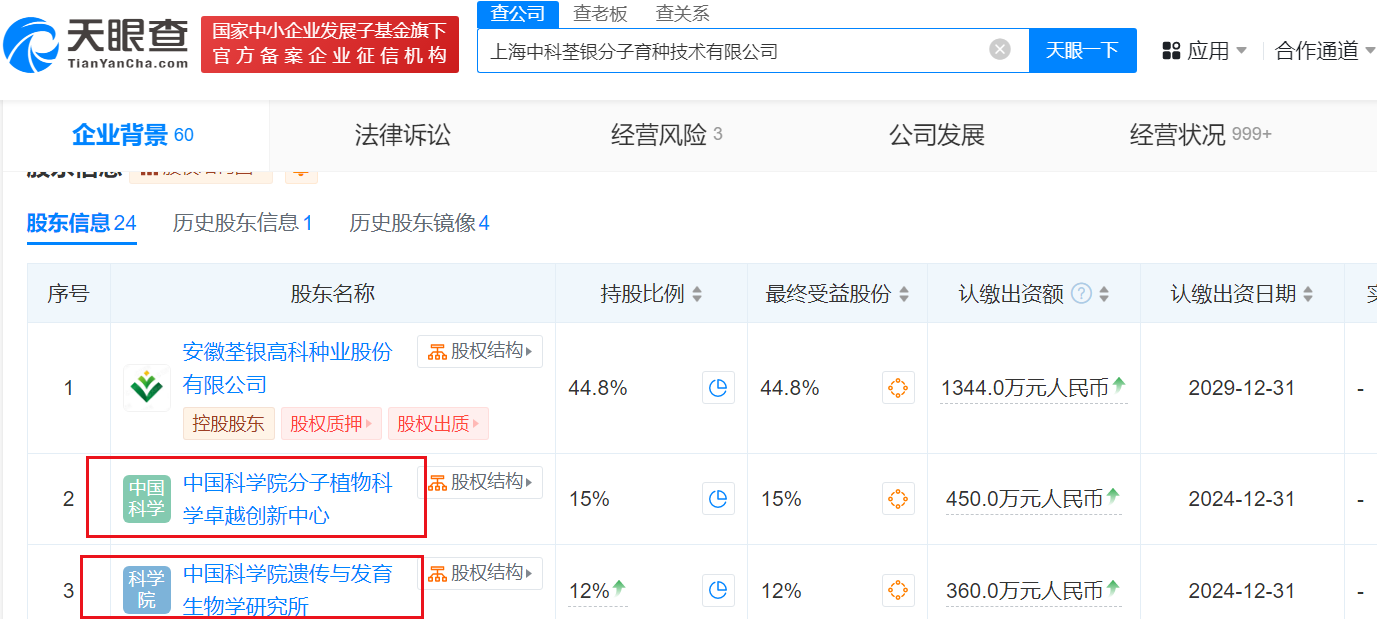Sort table by 认缴出资额
The image size is (1377, 619).
coord(1104,294)
